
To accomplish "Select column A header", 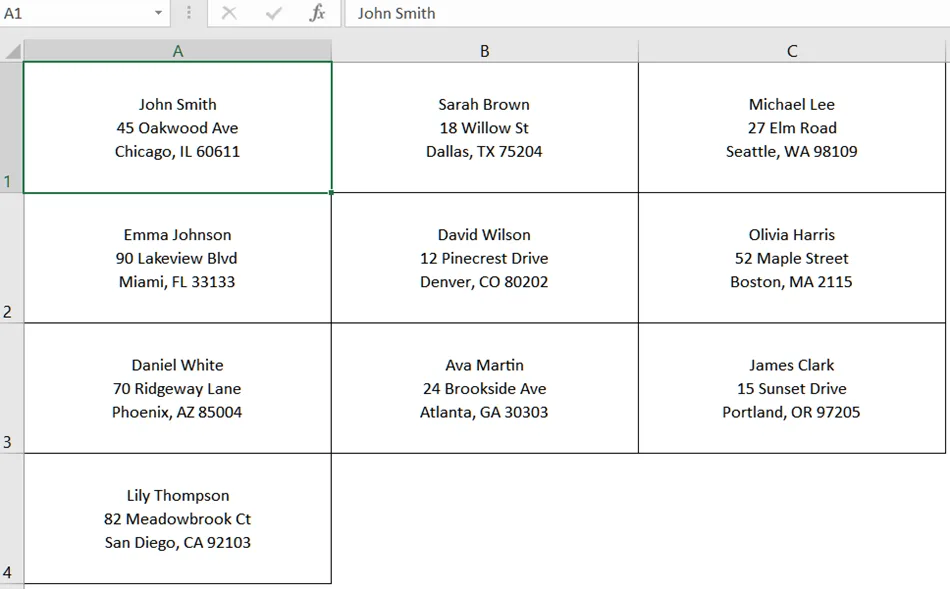I will coord(178,51).
